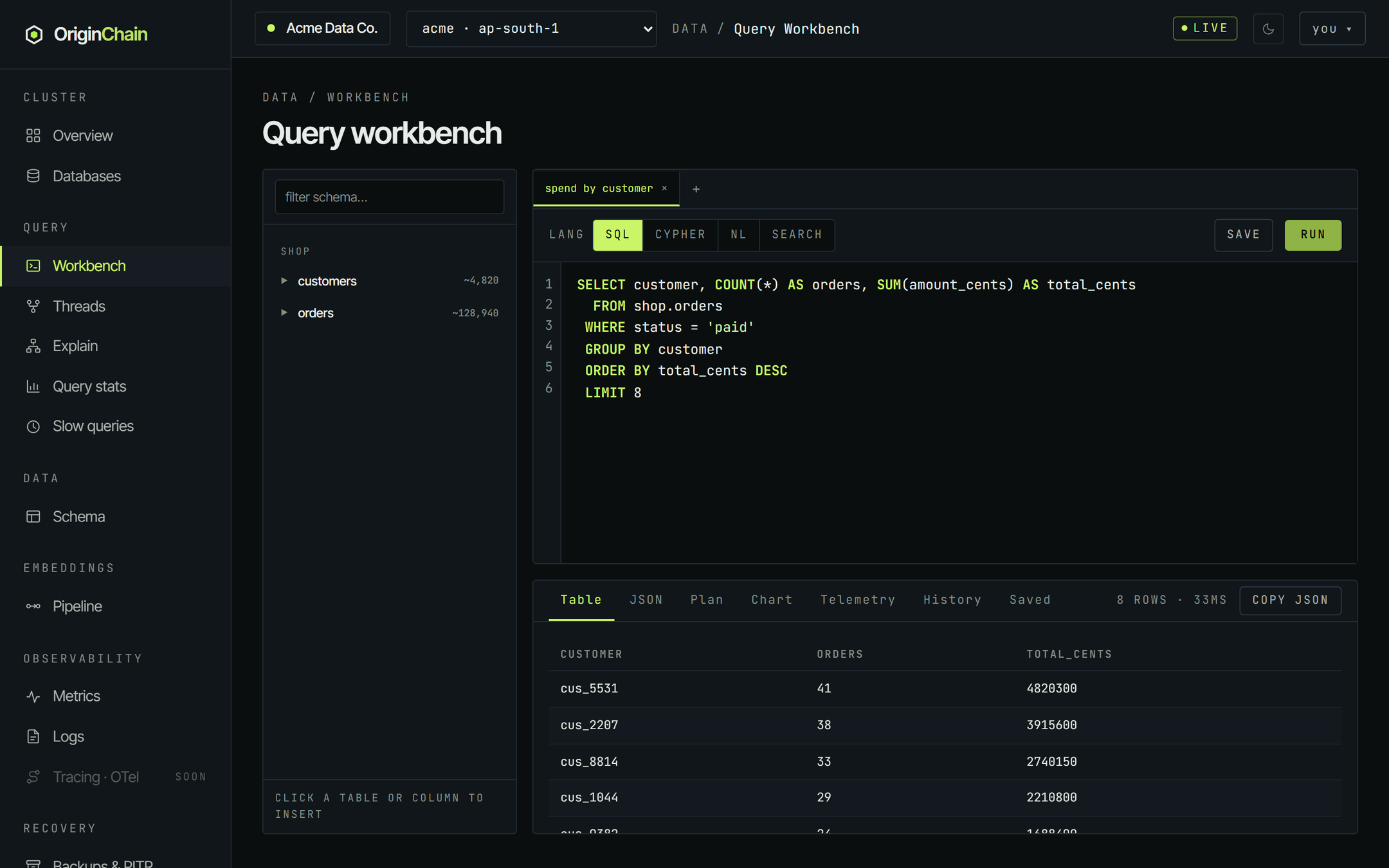Switch query language to SEARCH
Viewport: 1389px width, 868px height.
[797, 235]
